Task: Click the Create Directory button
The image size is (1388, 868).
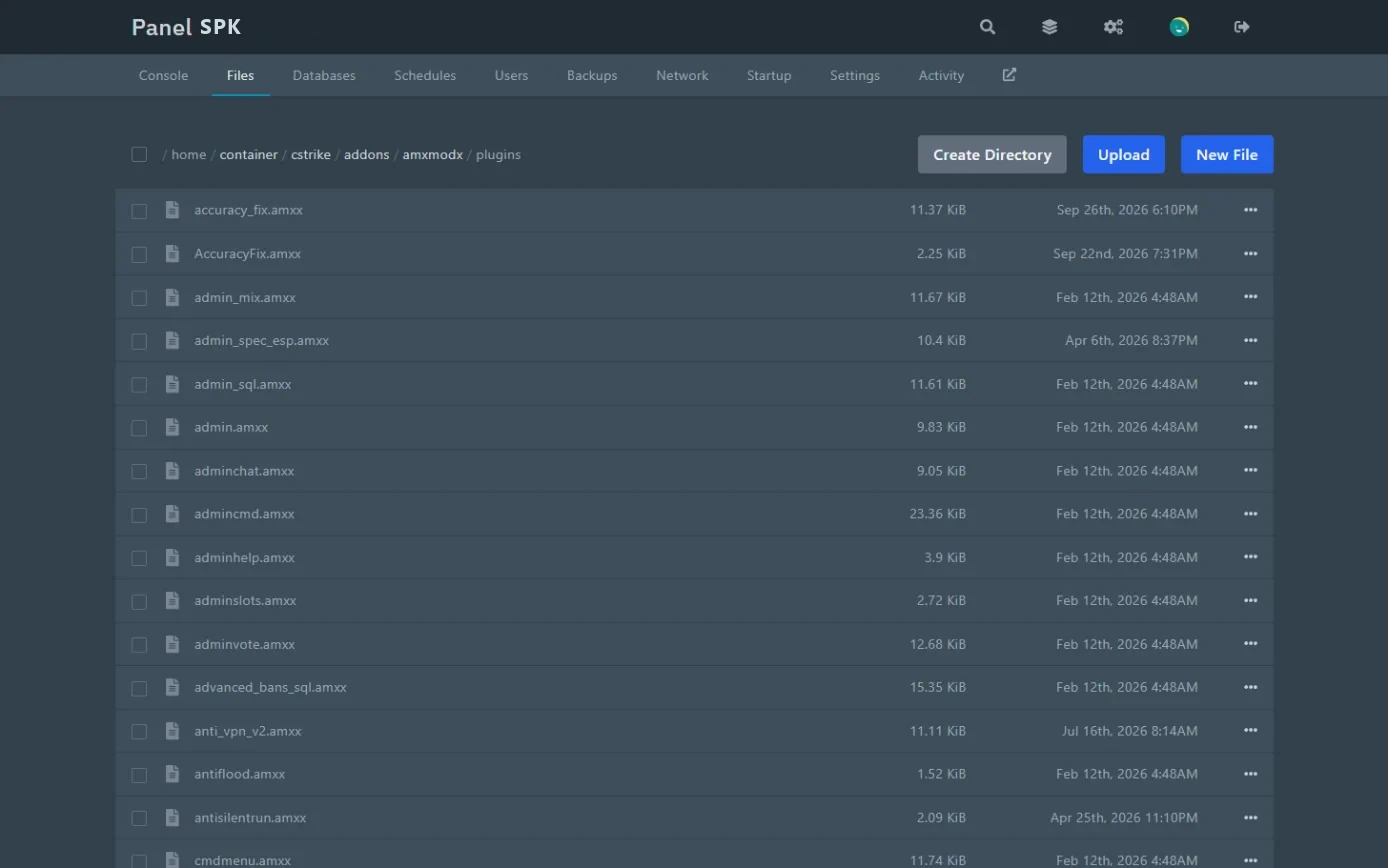Action: (992, 155)
